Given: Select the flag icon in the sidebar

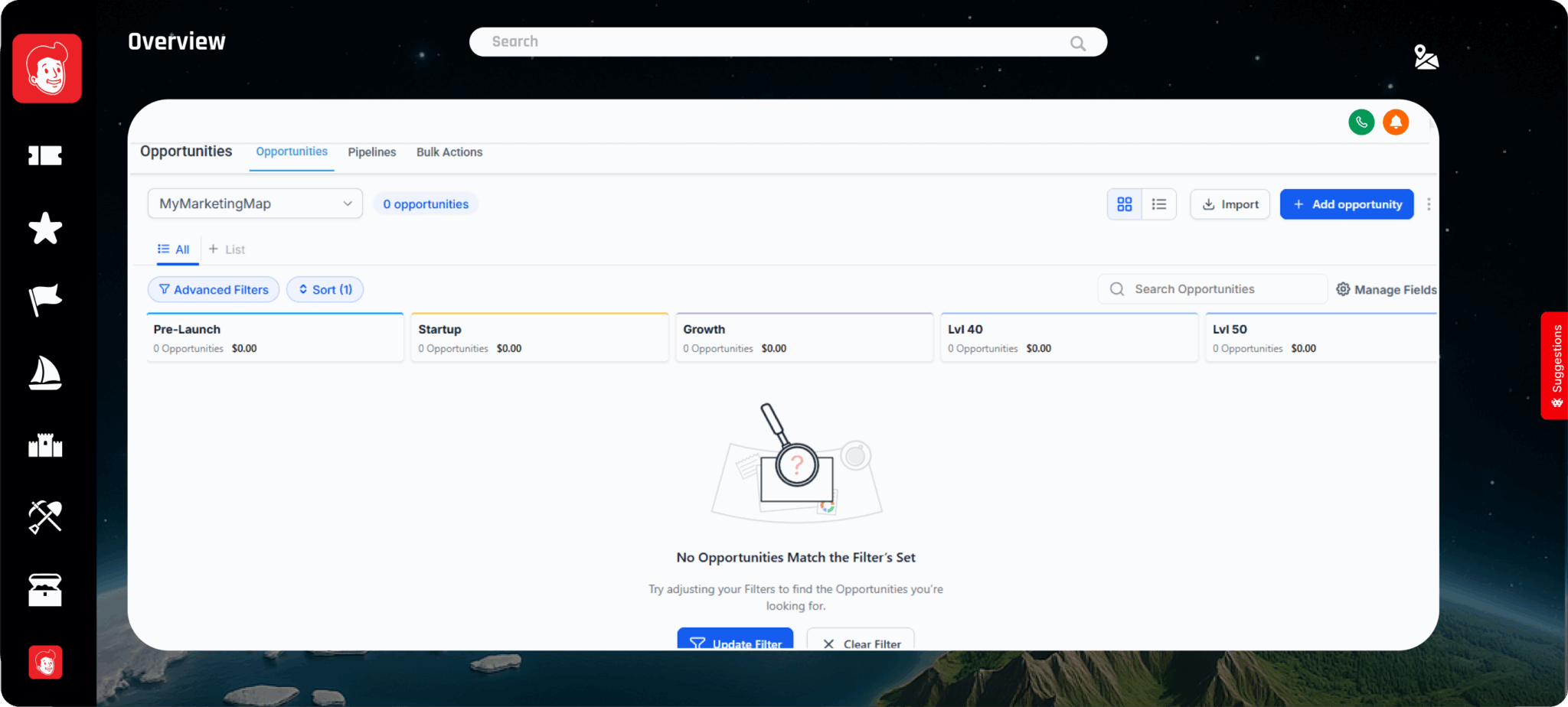Looking at the screenshot, I should [45, 299].
